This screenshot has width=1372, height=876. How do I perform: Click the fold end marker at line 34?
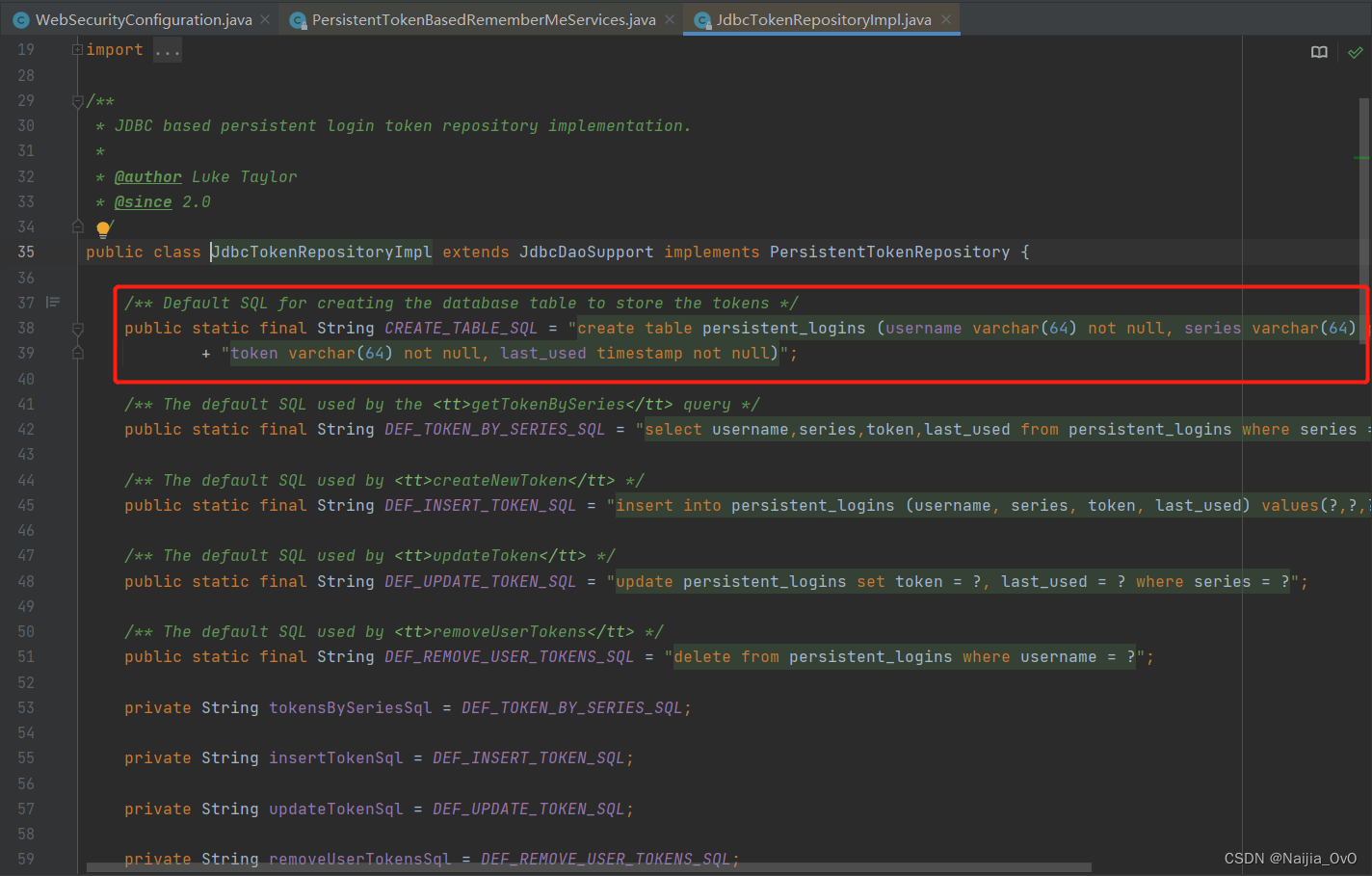click(x=77, y=226)
